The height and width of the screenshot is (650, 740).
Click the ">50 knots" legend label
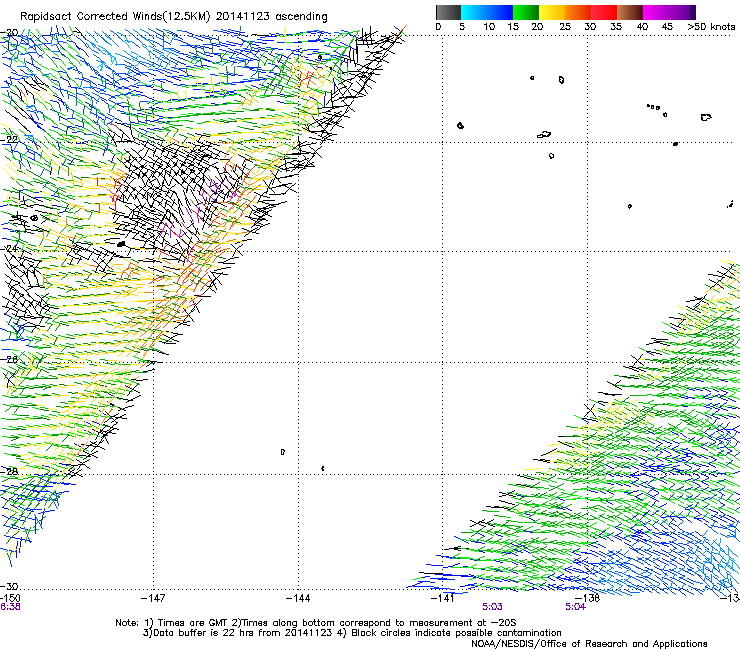pyautogui.click(x=711, y=27)
